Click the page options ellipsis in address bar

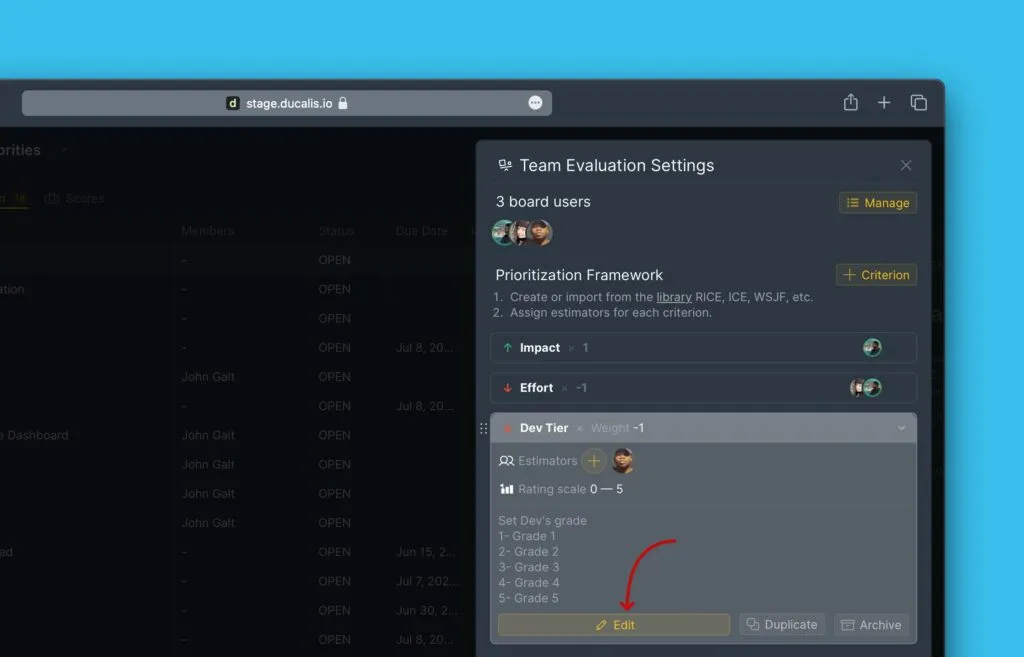535,103
